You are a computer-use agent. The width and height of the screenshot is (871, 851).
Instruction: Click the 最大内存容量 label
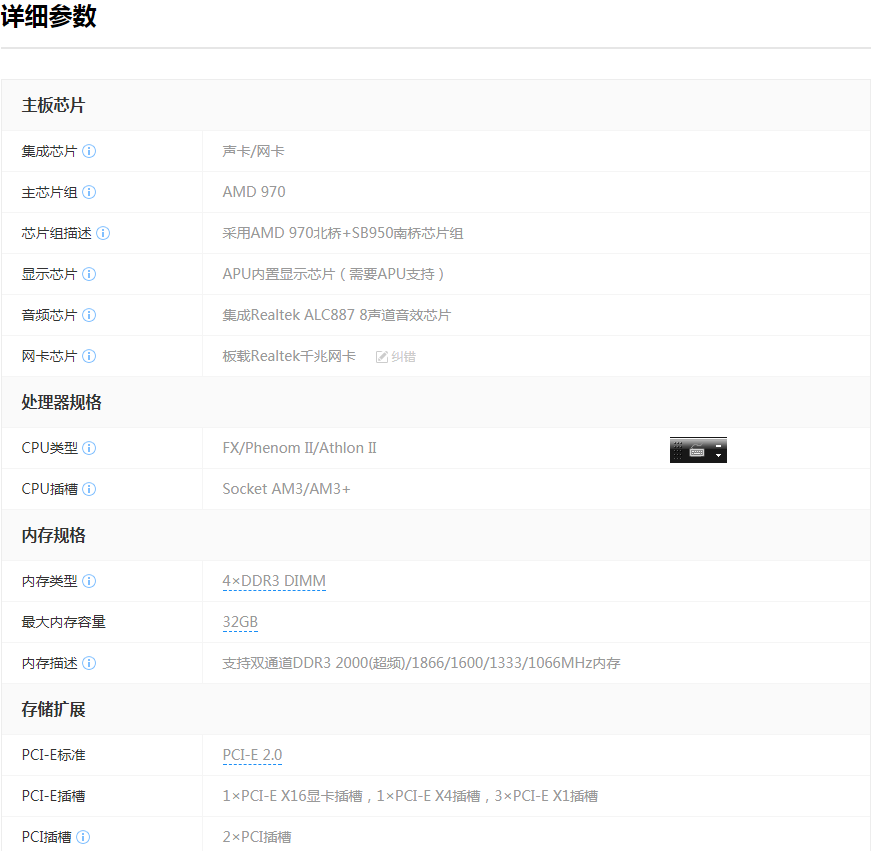click(63, 622)
